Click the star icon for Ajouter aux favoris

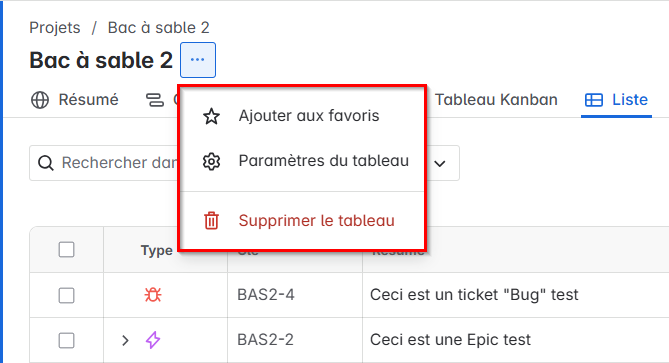click(x=211, y=116)
